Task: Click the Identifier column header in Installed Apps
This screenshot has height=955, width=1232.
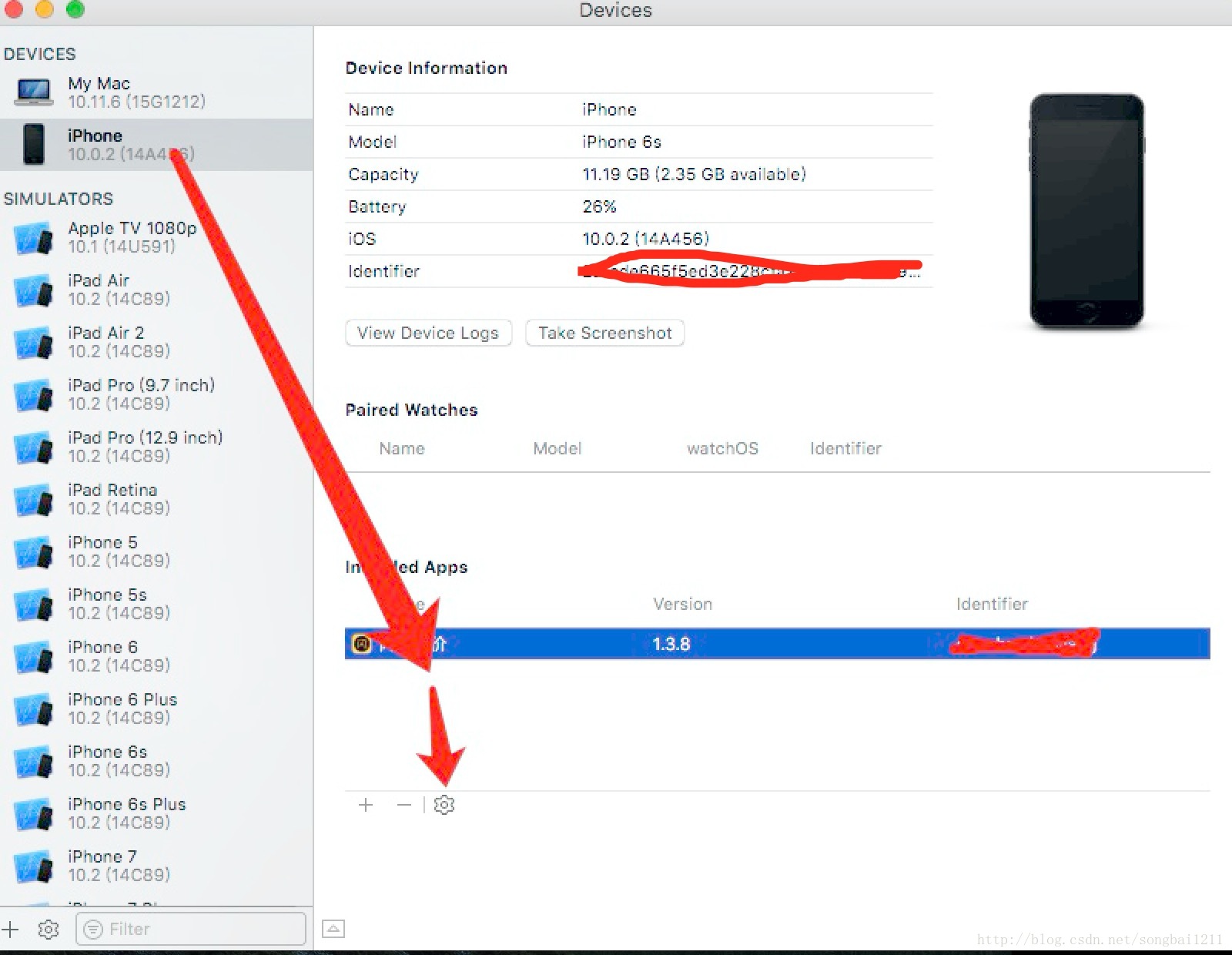Action: click(992, 604)
